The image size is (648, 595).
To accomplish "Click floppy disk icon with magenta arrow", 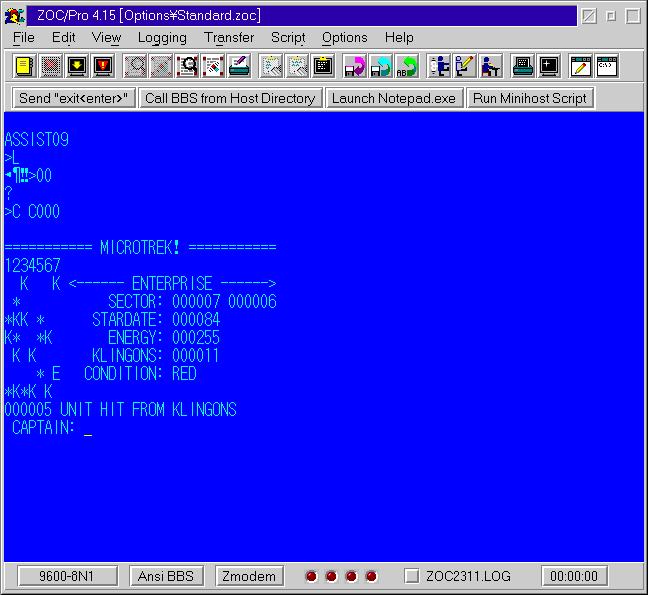I will 355,66.
